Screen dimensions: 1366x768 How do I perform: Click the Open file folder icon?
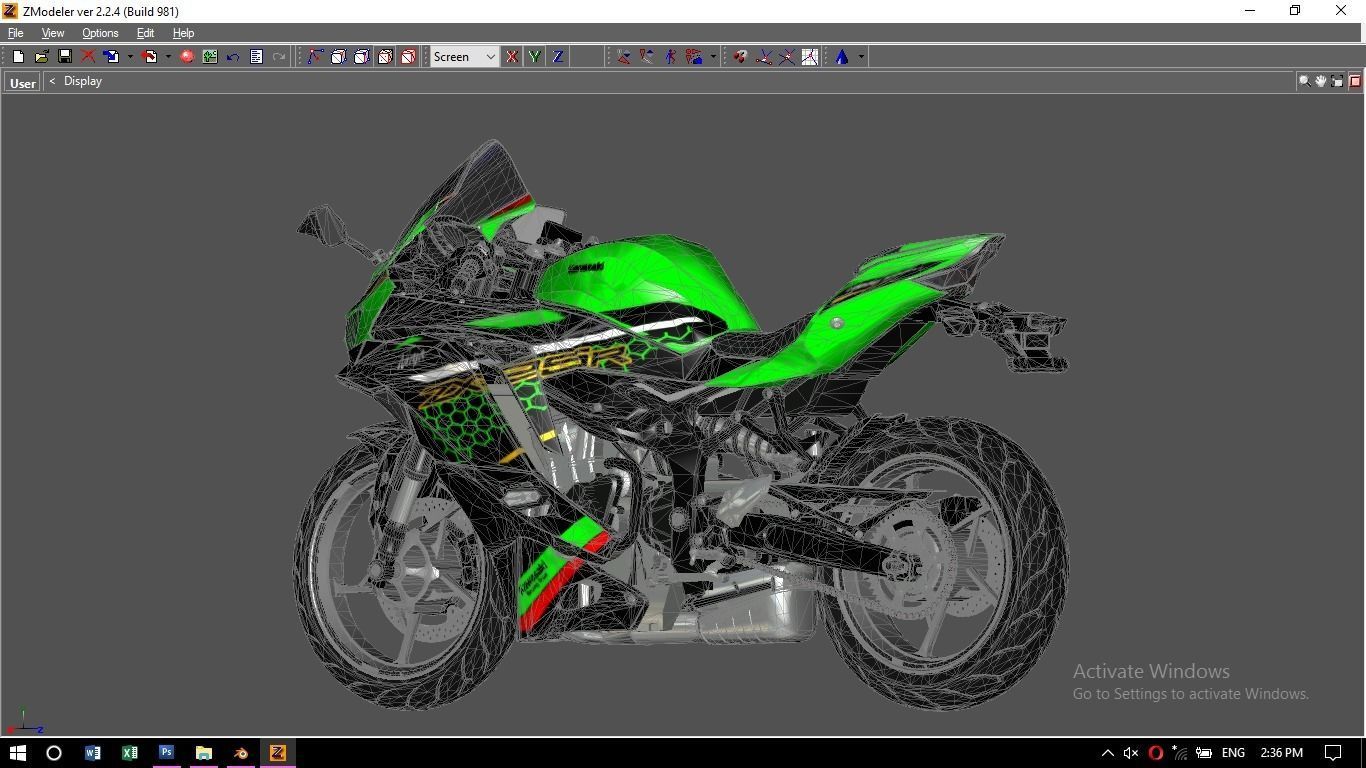(42, 57)
